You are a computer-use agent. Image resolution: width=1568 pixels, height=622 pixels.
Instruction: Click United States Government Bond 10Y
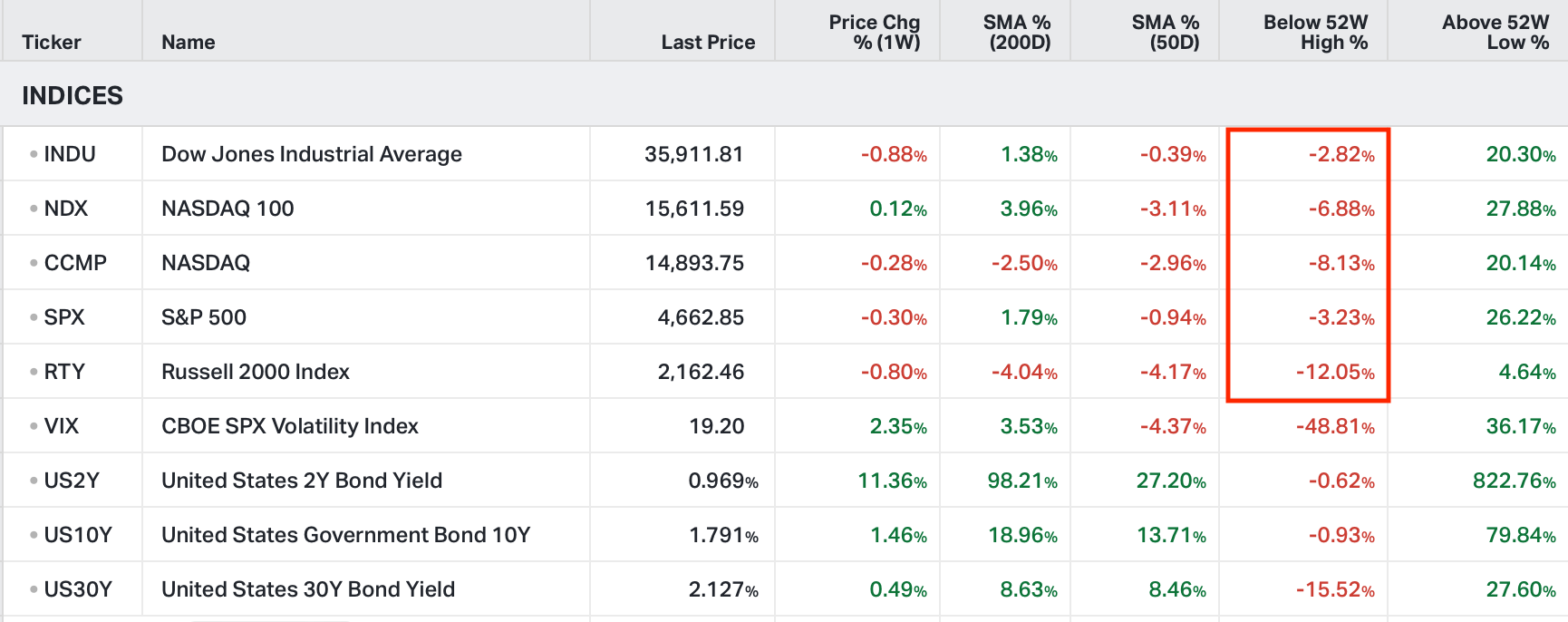pos(346,535)
